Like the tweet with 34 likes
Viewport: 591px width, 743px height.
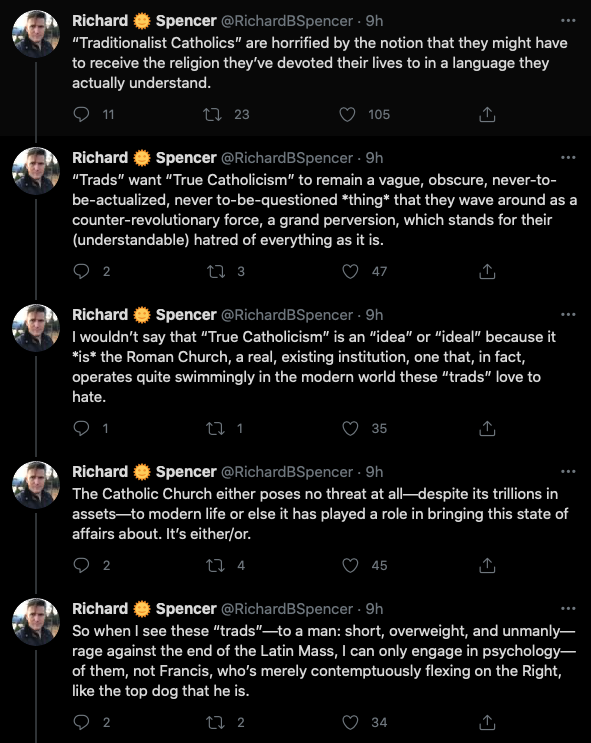[x=350, y=722]
